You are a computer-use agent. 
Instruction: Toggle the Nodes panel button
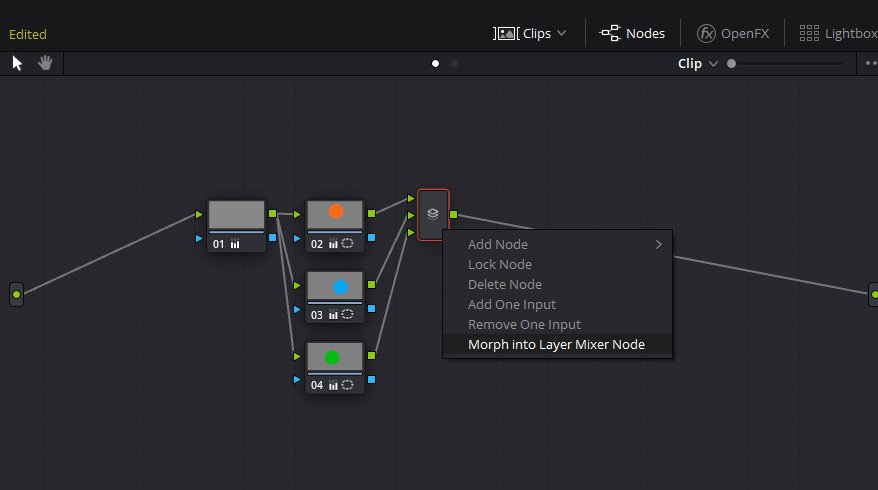click(632, 34)
